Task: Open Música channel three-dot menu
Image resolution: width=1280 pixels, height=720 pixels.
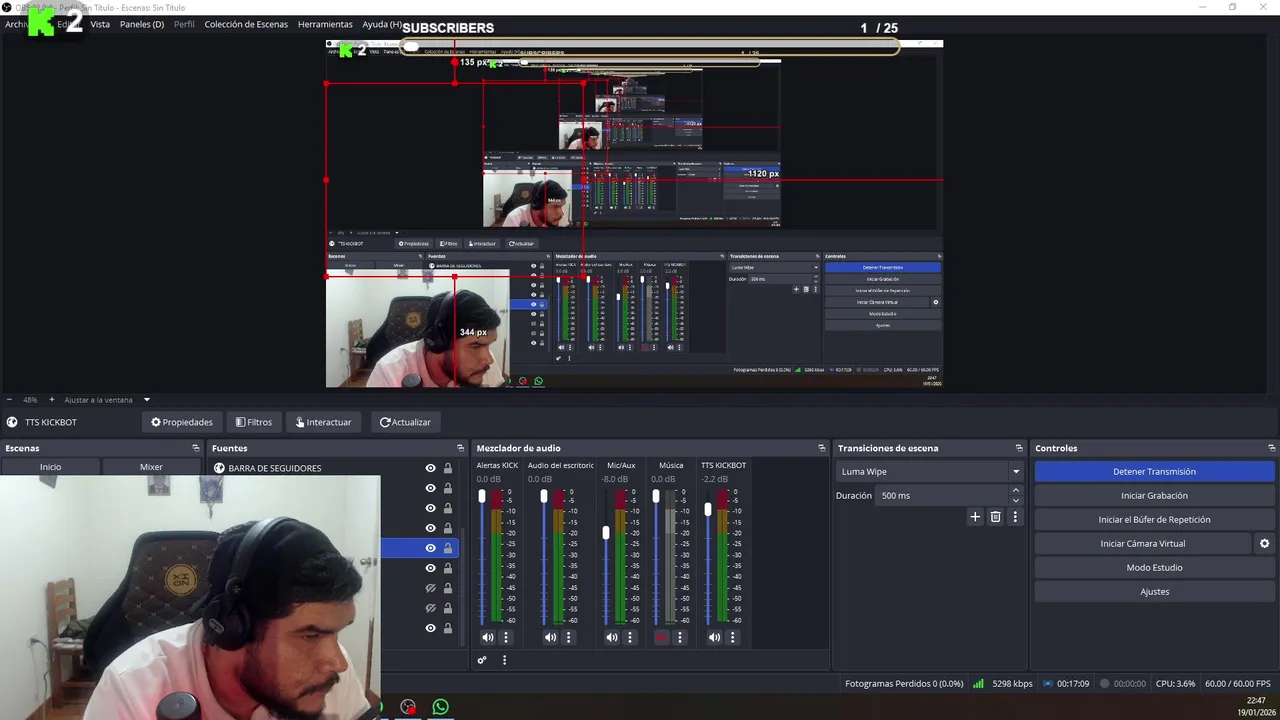Action: click(x=680, y=637)
